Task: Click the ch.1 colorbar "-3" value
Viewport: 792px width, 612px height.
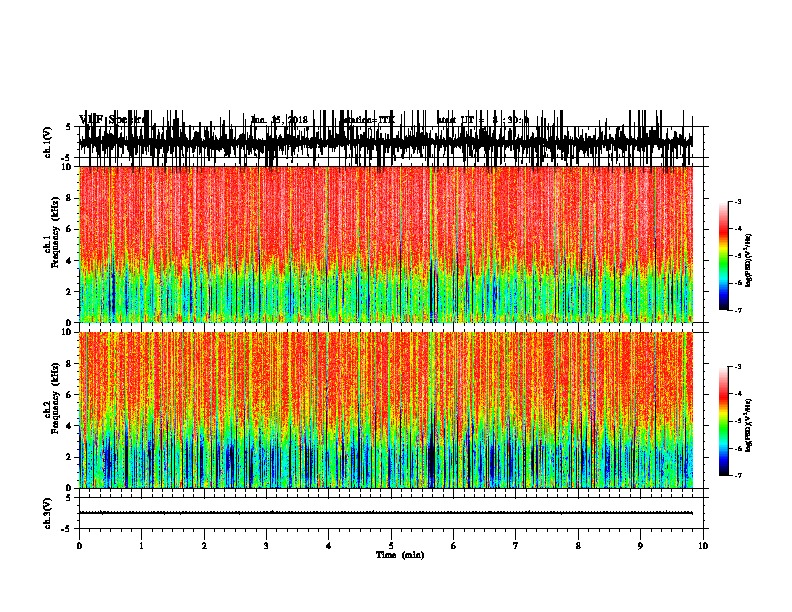Action: point(738,202)
